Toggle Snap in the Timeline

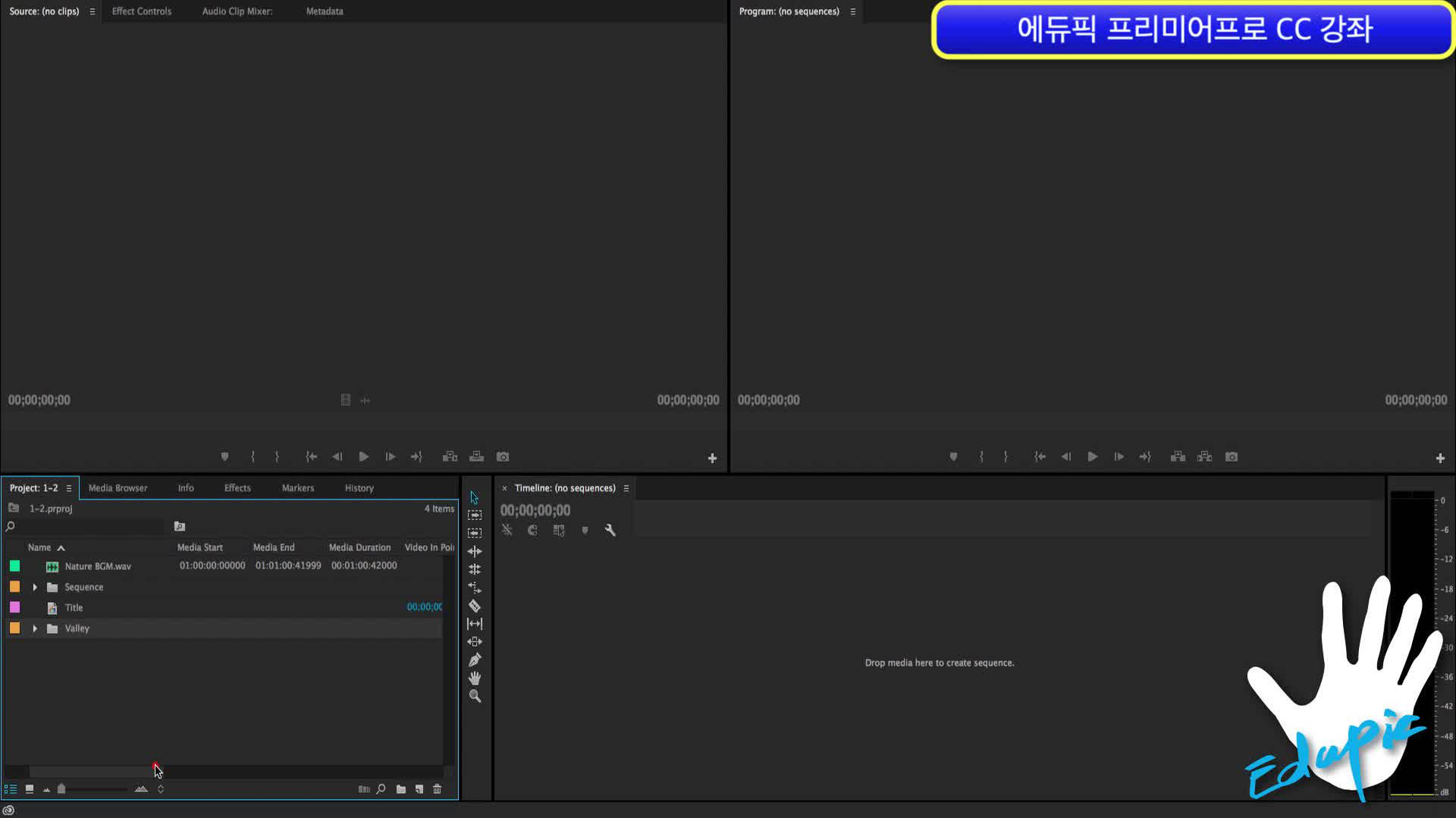pos(532,530)
